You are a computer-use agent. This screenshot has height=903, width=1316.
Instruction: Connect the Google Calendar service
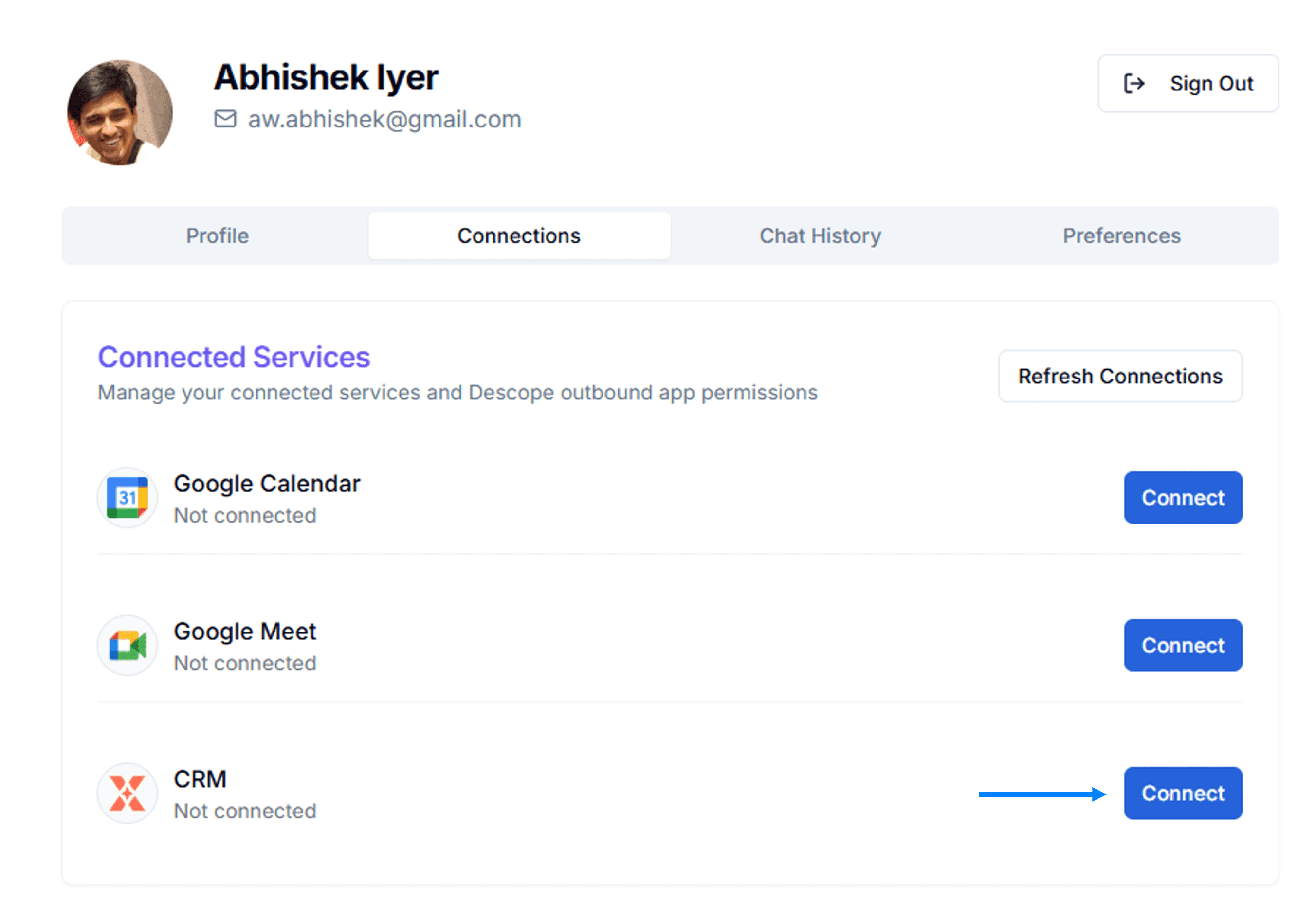pyautogui.click(x=1182, y=498)
